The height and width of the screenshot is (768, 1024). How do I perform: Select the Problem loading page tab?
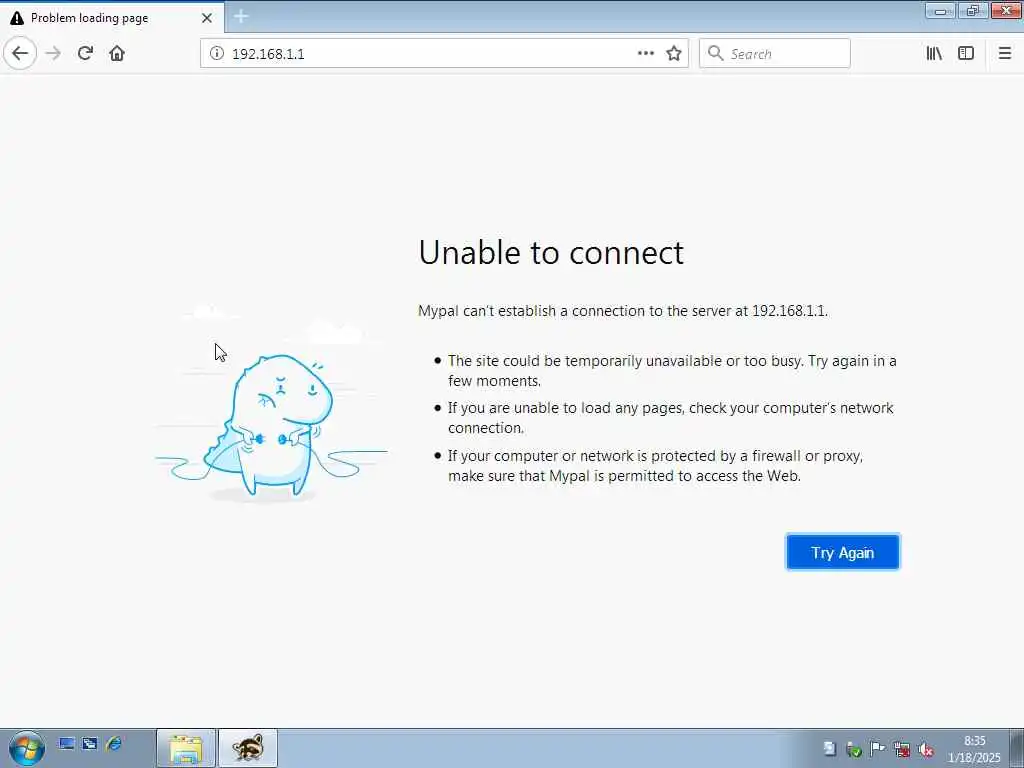112,18
